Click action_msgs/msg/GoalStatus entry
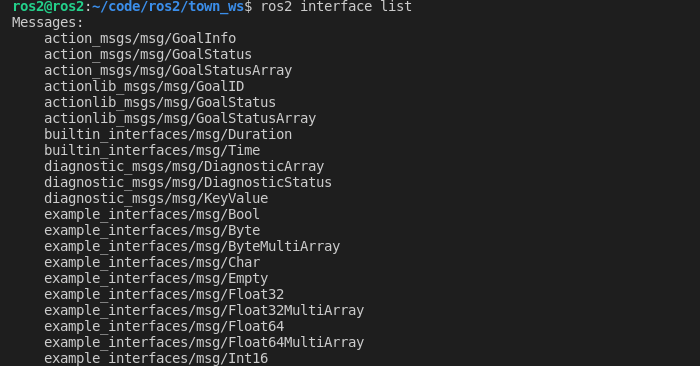 pos(148,54)
